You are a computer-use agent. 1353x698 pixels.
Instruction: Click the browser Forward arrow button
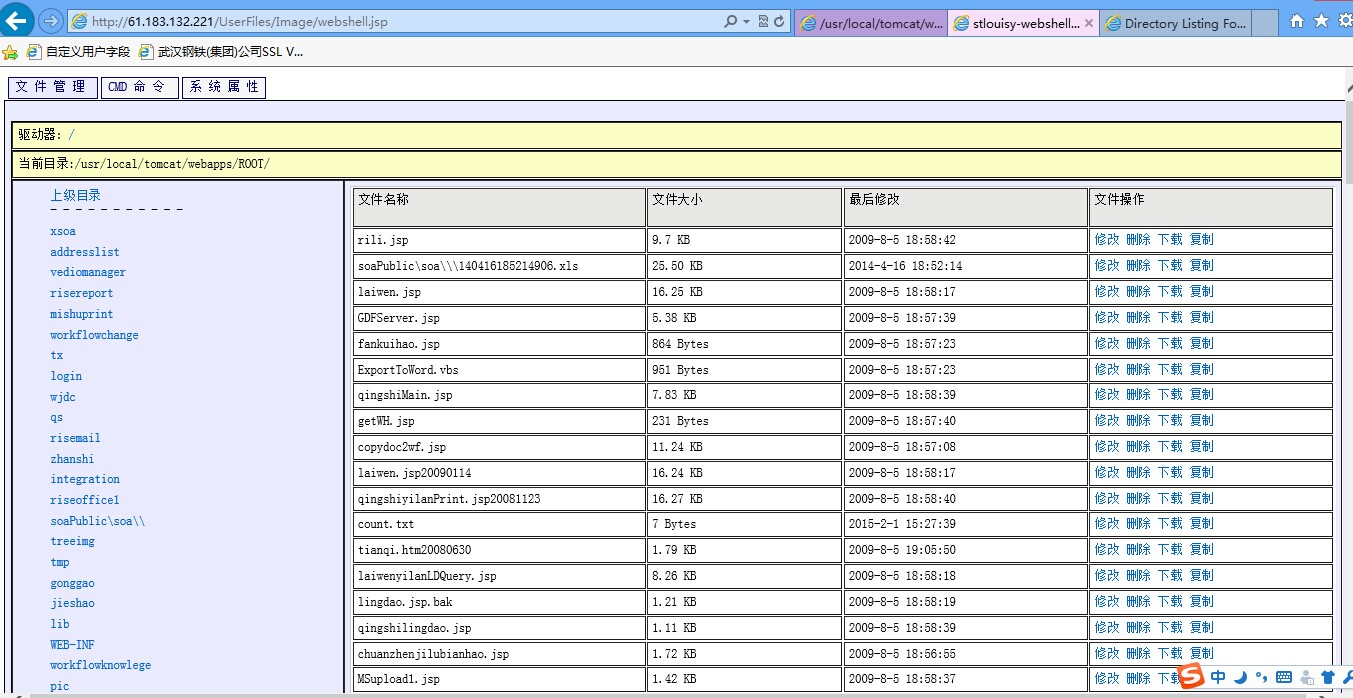coord(51,21)
